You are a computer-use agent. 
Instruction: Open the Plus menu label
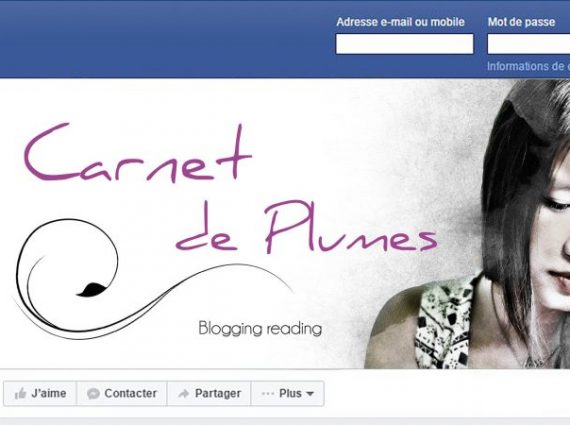coord(290,393)
